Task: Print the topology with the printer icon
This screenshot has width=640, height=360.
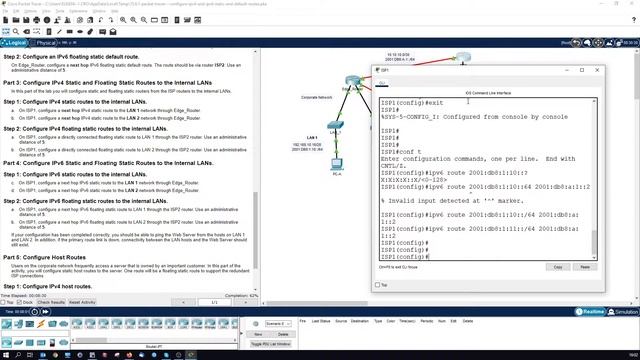Action: 37,20
